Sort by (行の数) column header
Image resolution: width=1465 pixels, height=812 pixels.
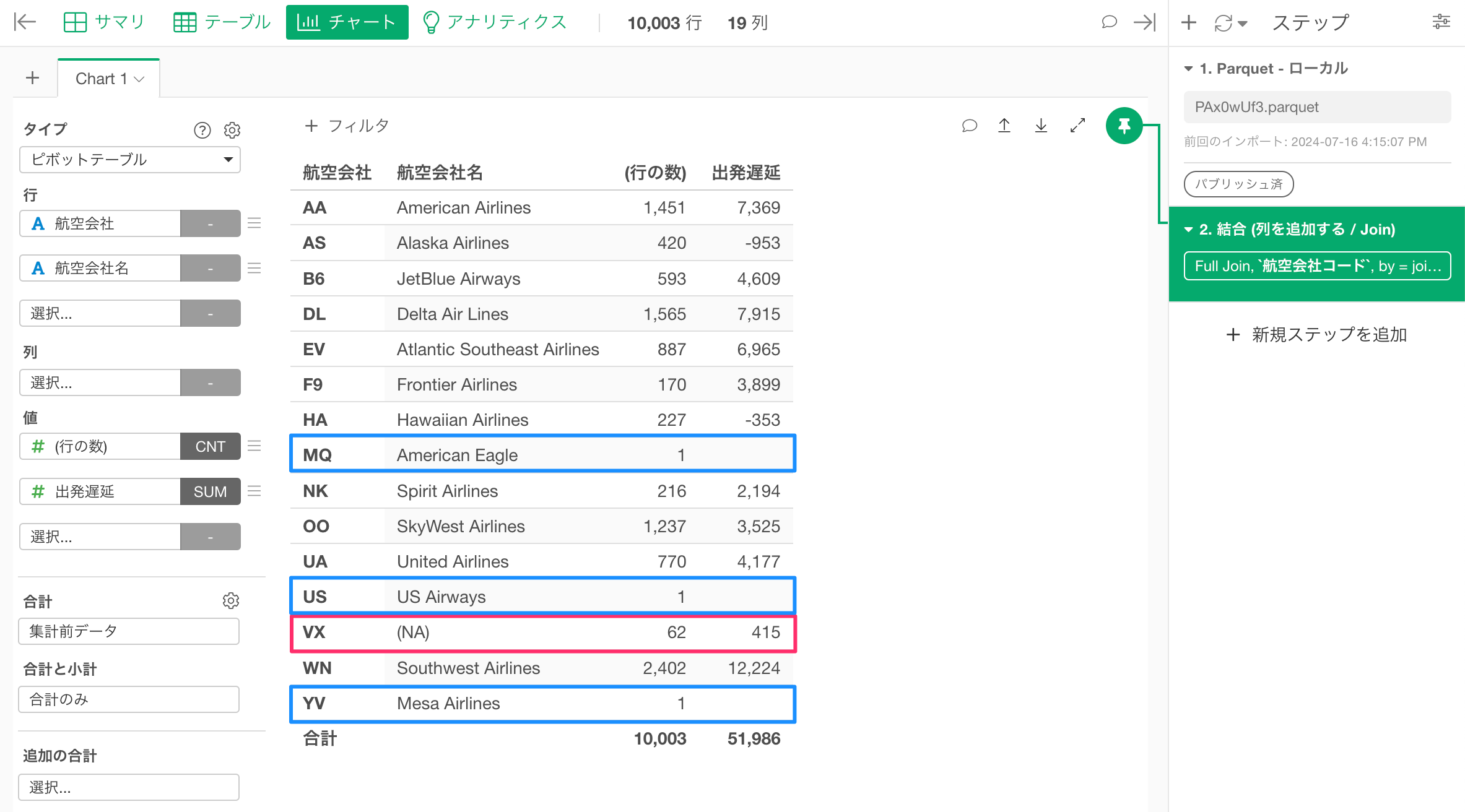(655, 172)
